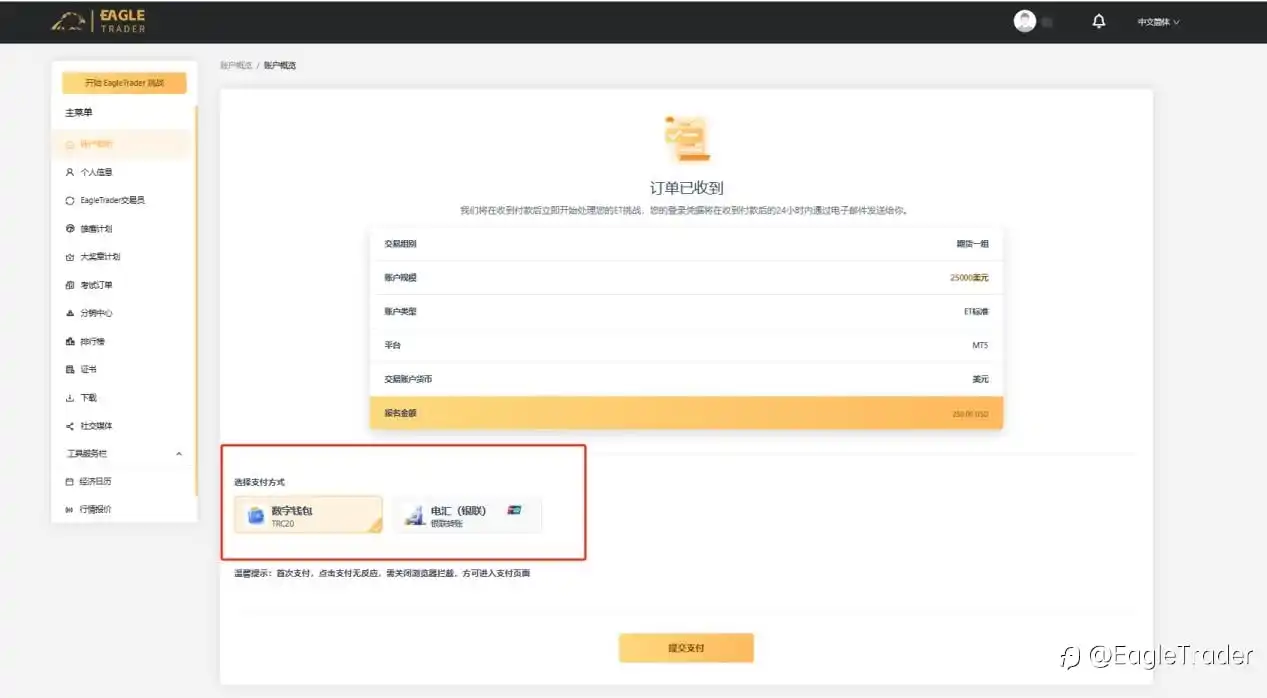This screenshot has width=1267, height=698.
Task: Collapse the 工具服务栏 section
Action: click(x=179, y=453)
